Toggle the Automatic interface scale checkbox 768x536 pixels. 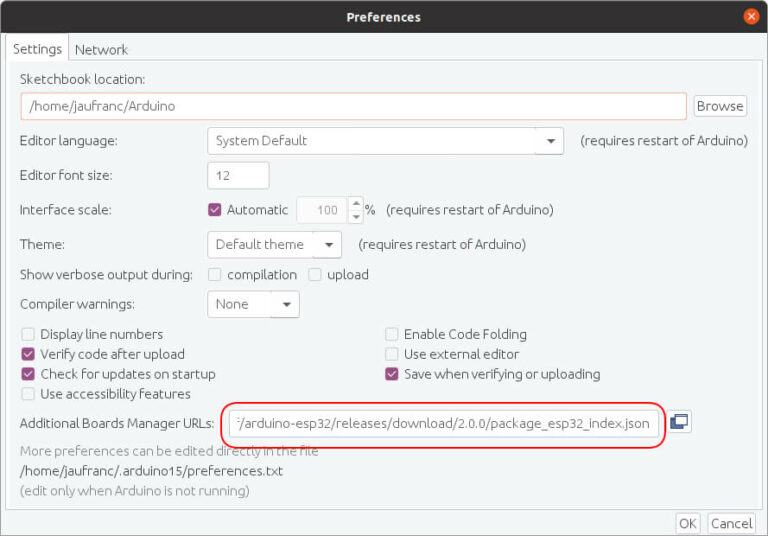coord(215,210)
